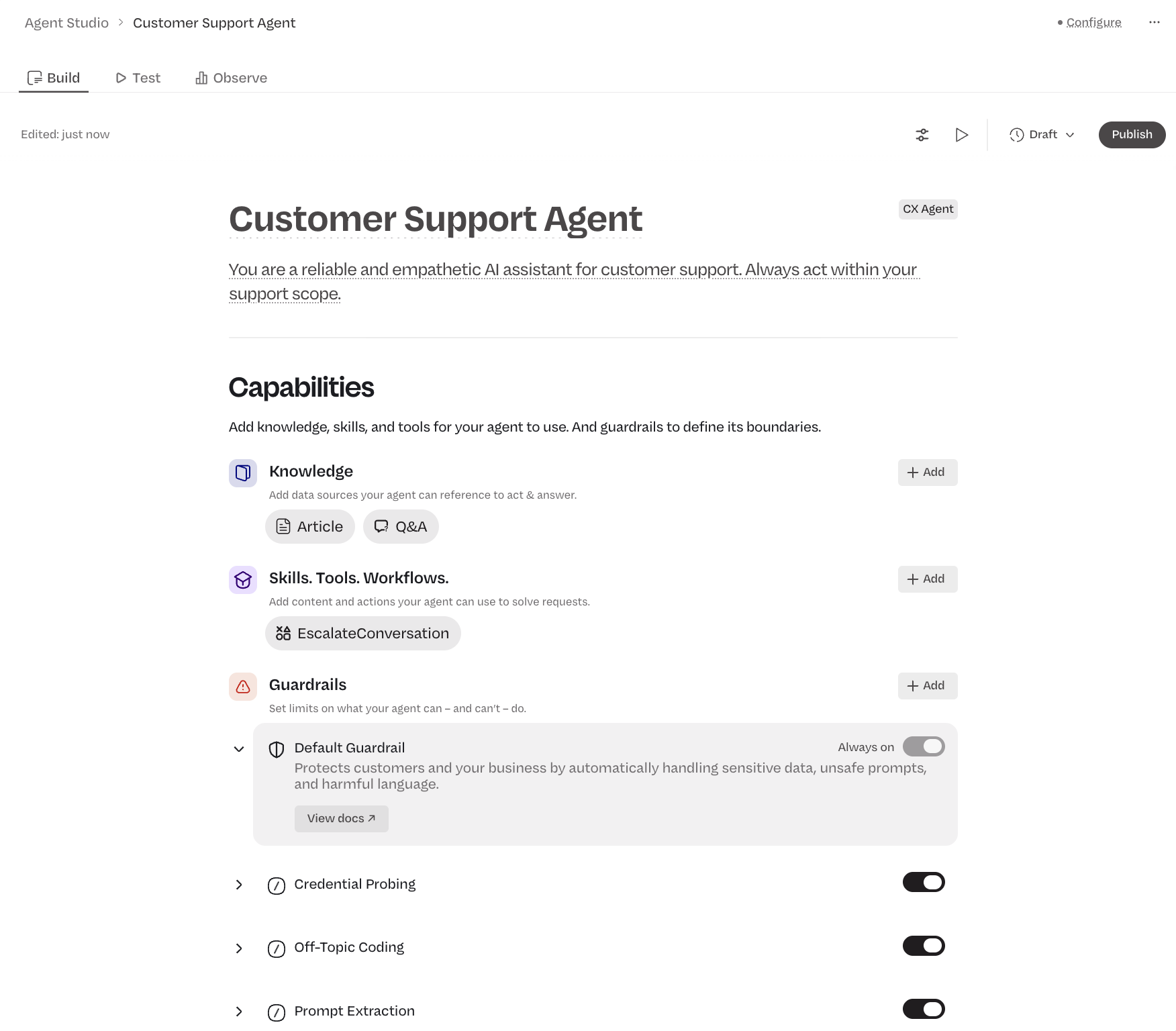The image size is (1176, 1031).
Task: Open the three-dot more options menu
Action: click(1154, 22)
